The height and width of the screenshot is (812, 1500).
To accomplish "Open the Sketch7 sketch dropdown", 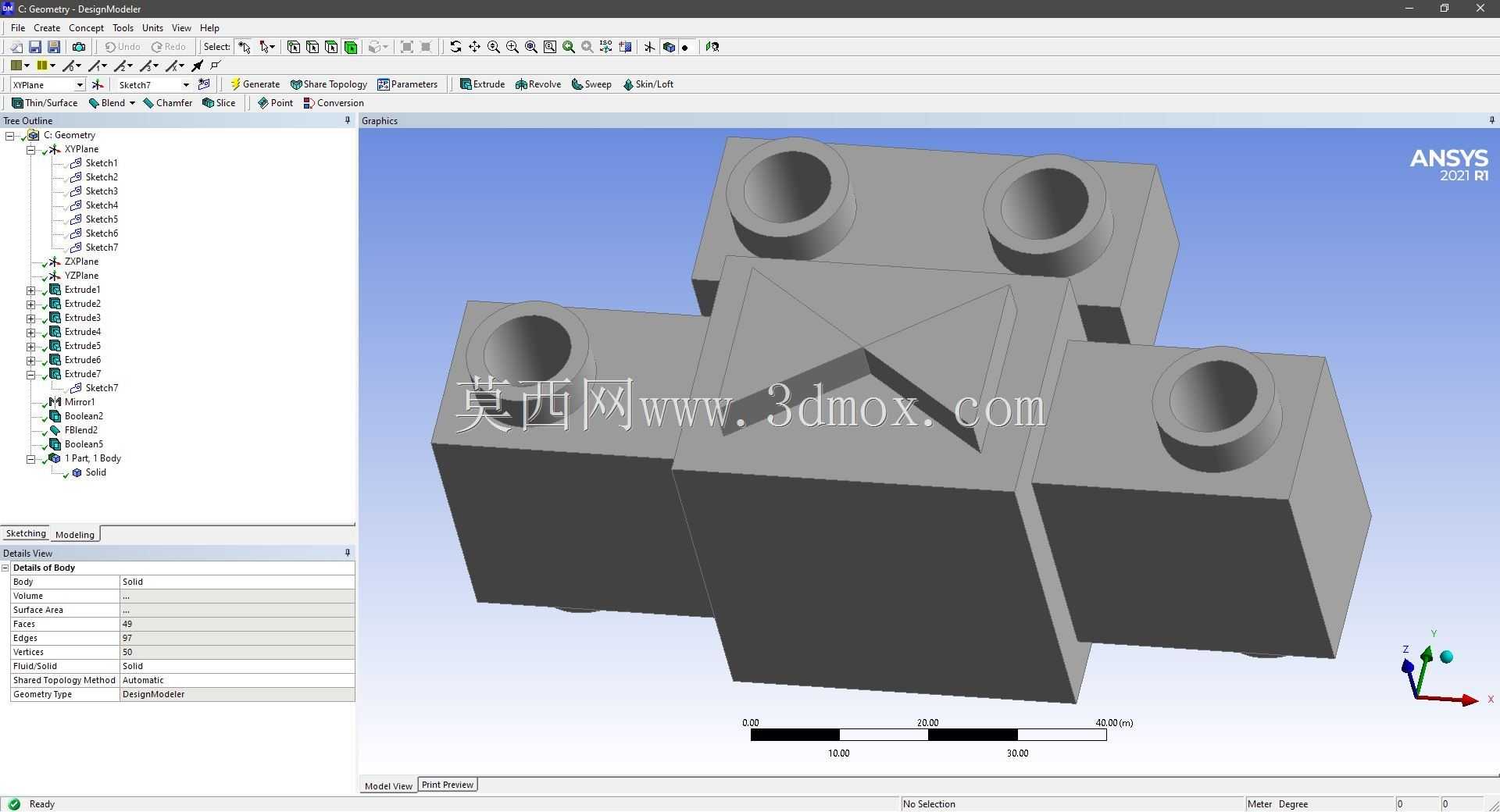I will tap(186, 84).
